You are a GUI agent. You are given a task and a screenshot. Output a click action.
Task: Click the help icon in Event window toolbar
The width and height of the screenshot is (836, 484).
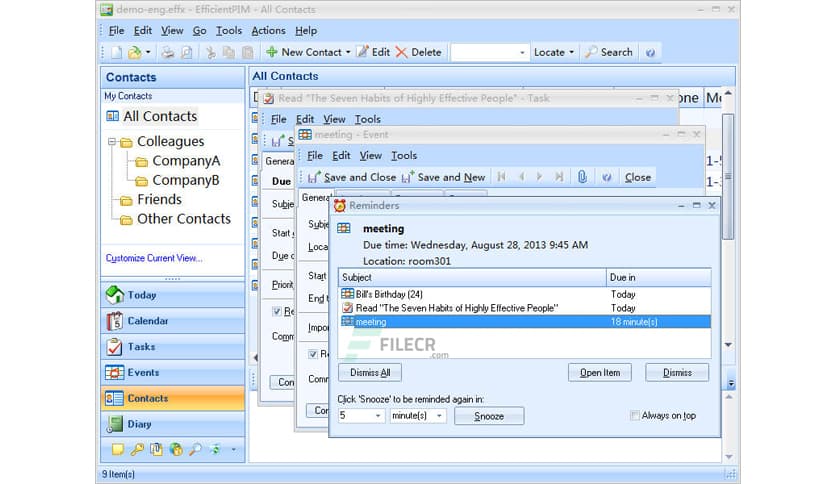pos(607,177)
